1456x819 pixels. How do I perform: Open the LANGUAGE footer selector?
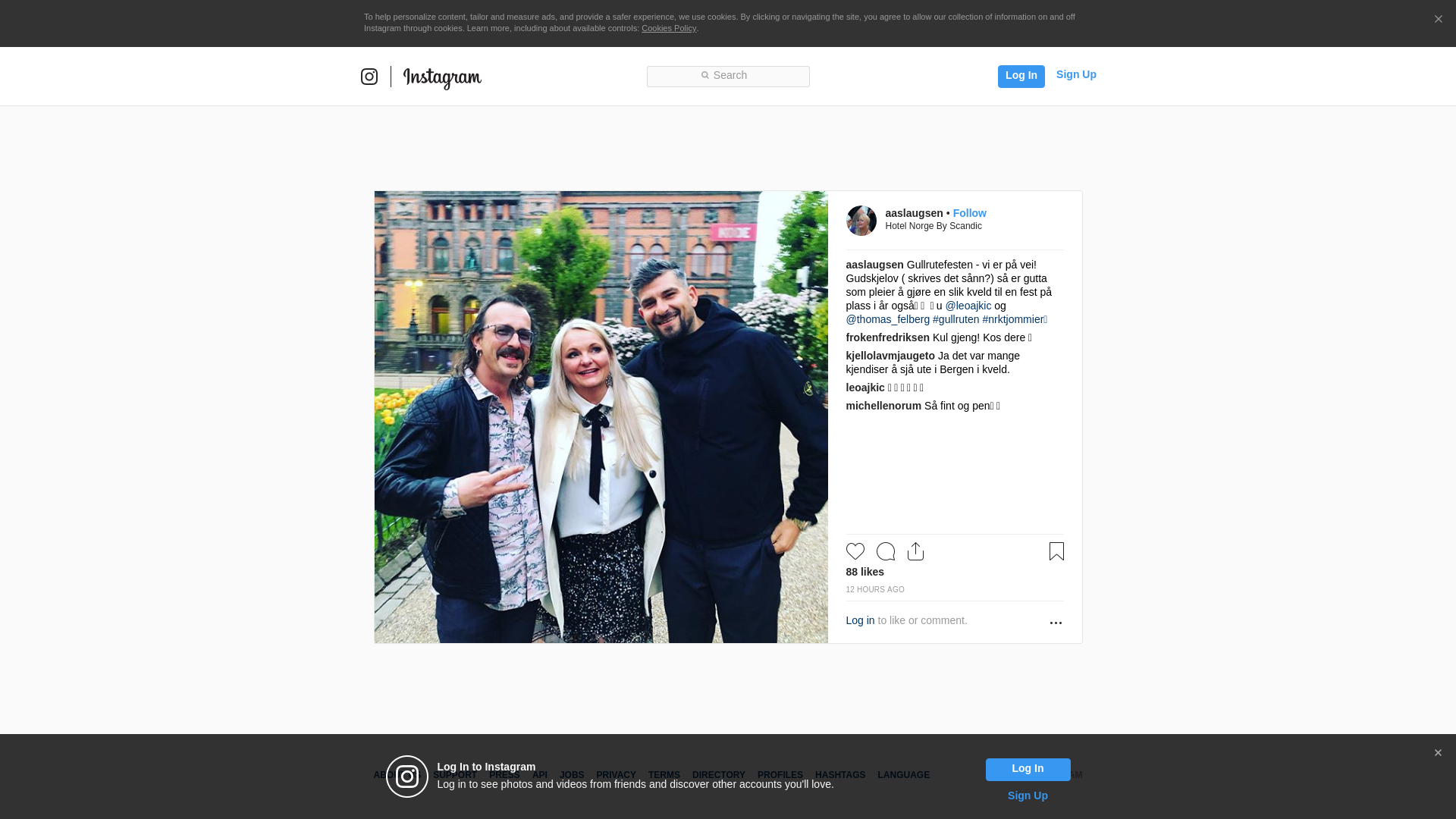tap(903, 775)
